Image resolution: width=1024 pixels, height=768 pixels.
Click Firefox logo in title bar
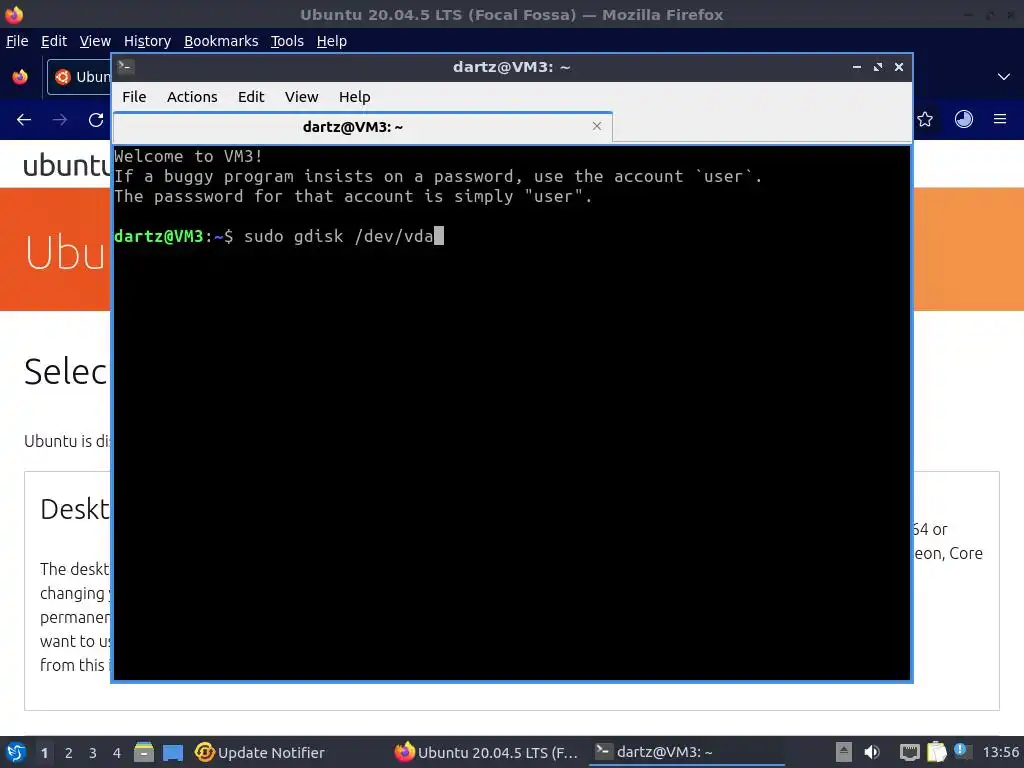click(x=14, y=14)
